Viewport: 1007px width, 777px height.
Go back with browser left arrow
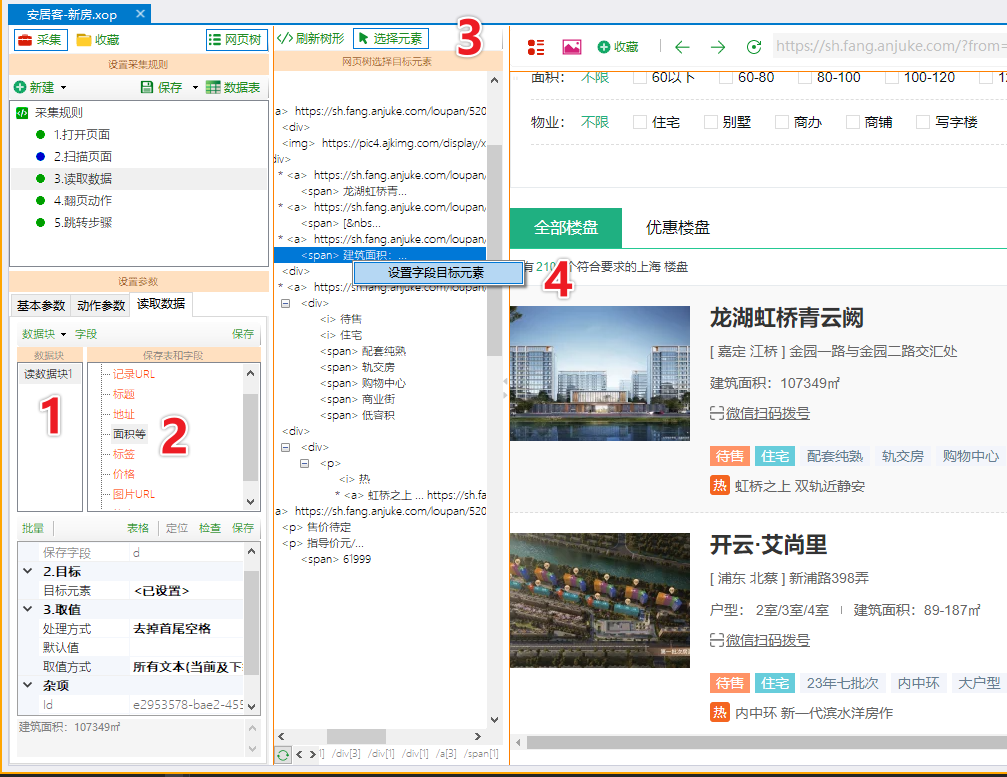[682, 47]
